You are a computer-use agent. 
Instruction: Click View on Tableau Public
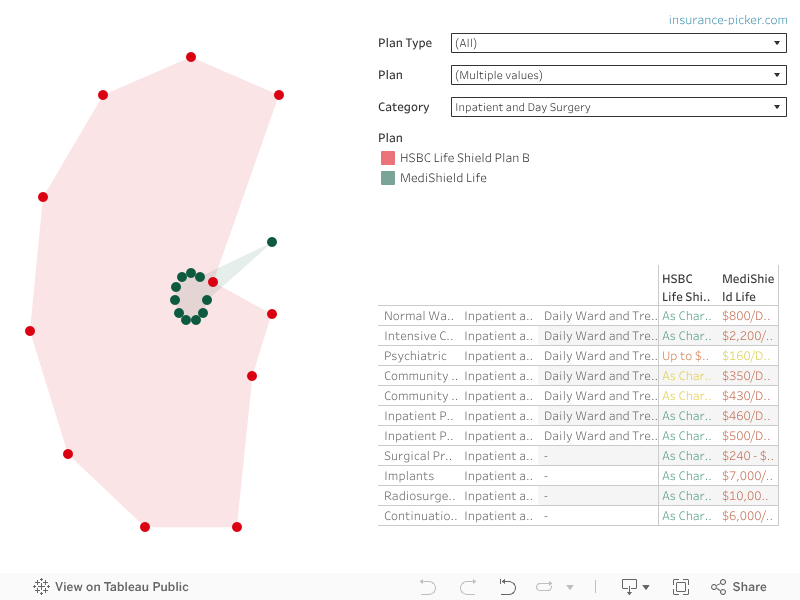[121, 587]
